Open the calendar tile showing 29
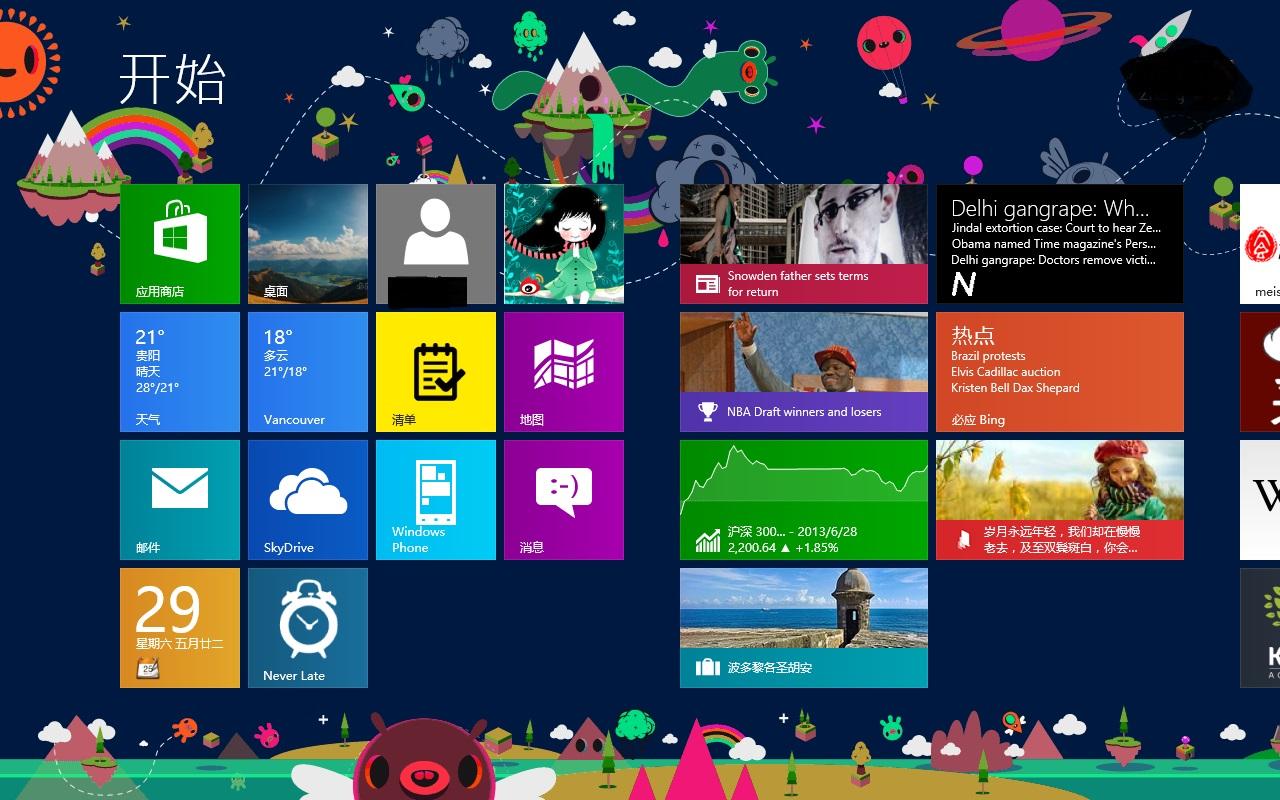The height and width of the screenshot is (800, 1280). [x=180, y=628]
